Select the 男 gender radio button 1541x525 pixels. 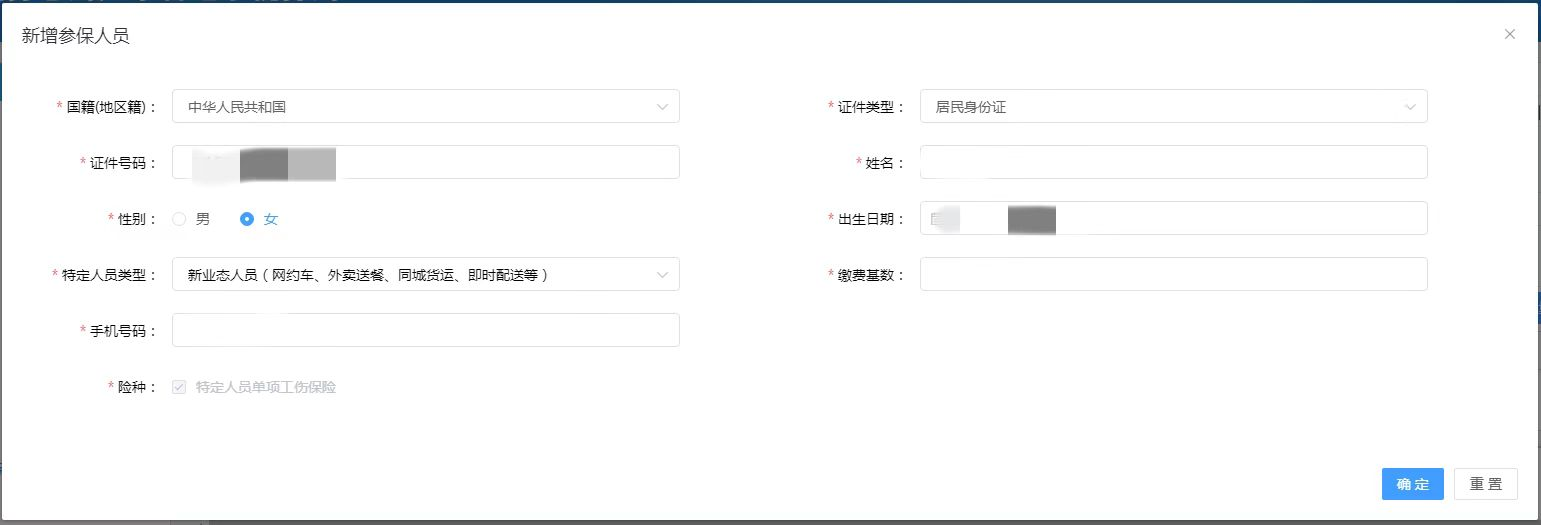[x=180, y=219]
